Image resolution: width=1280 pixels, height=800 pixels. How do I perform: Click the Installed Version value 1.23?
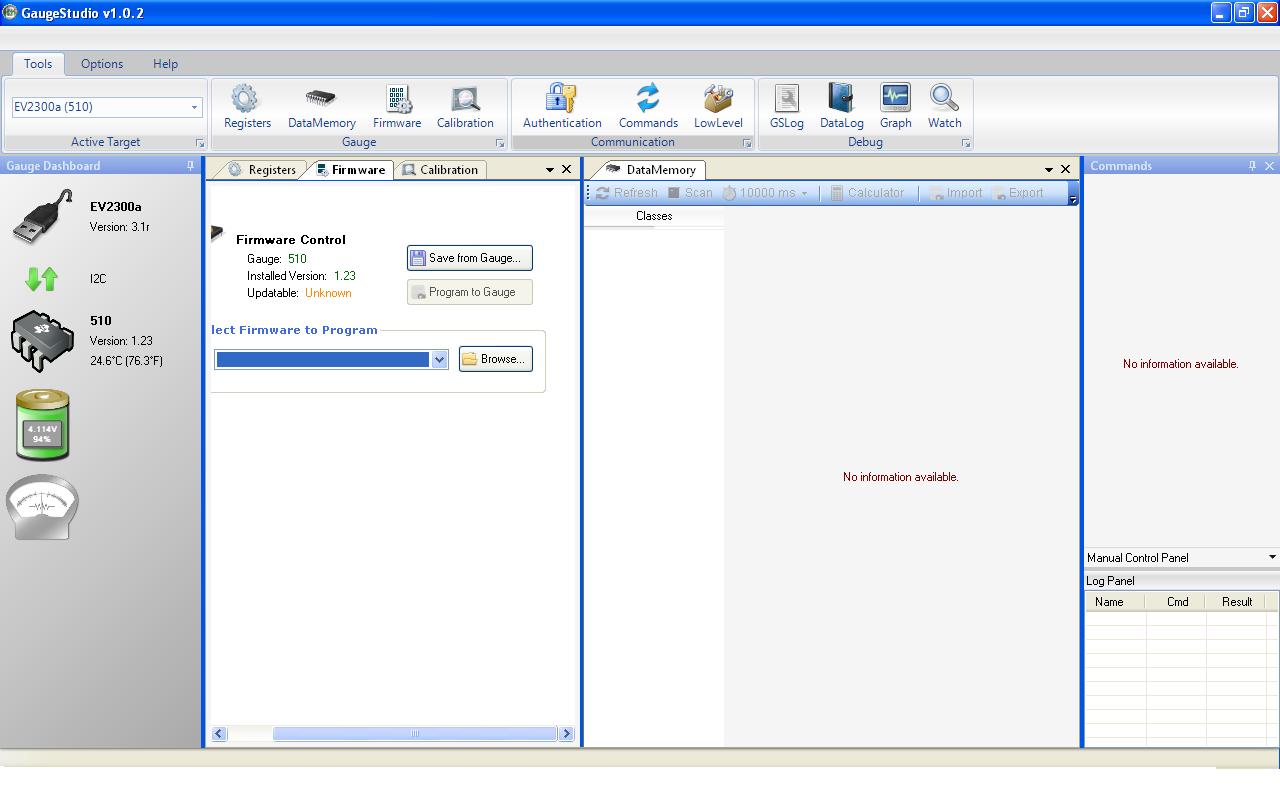click(345, 276)
